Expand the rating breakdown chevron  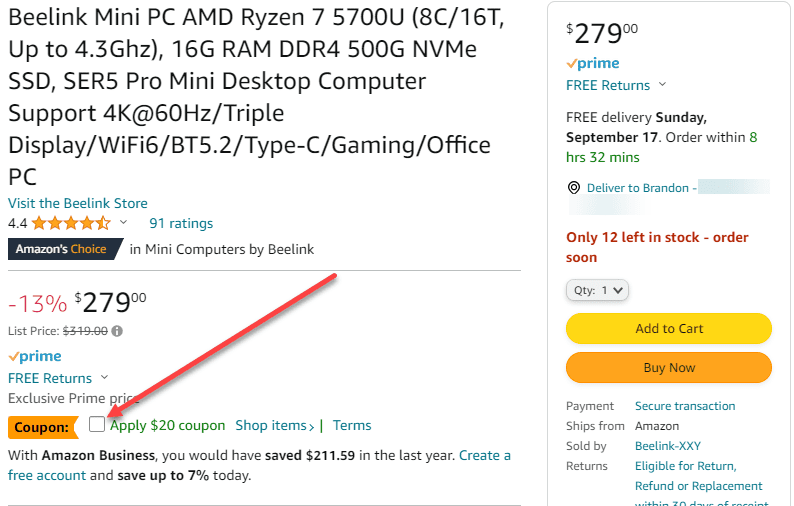point(123,222)
